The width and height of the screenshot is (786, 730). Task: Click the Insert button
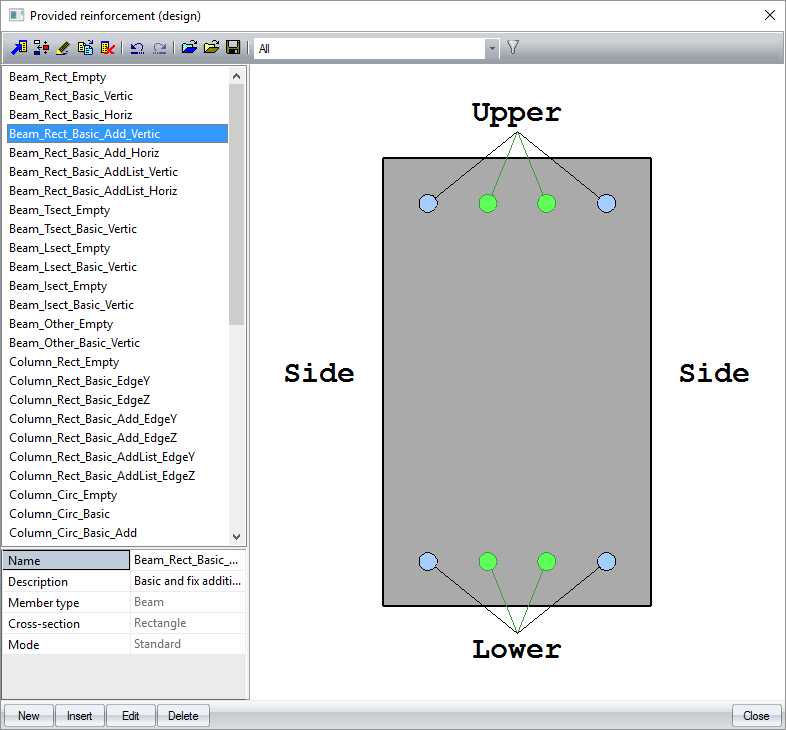[x=80, y=715]
